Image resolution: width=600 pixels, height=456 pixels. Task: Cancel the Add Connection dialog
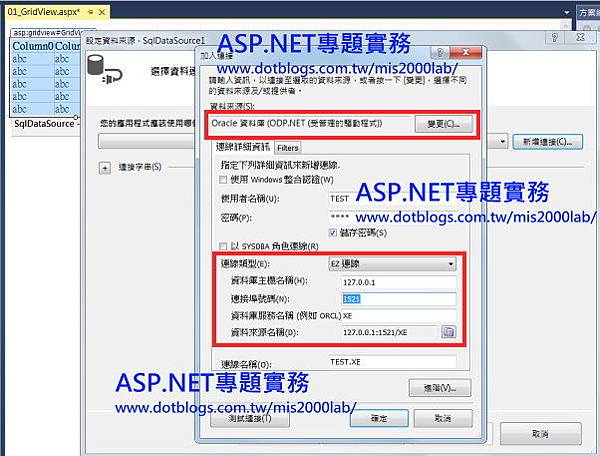click(x=443, y=419)
